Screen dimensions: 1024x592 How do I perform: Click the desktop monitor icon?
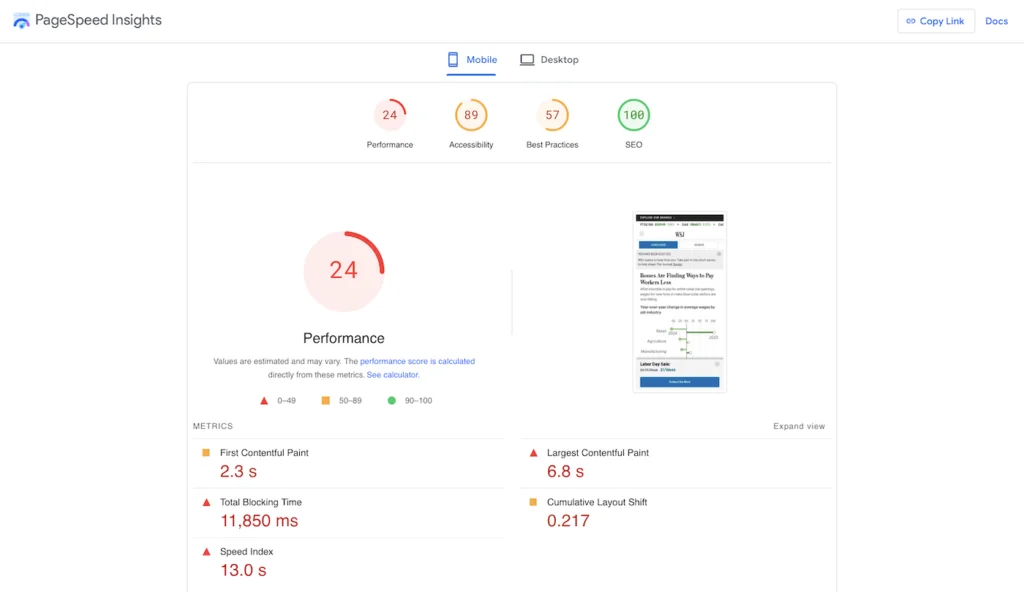click(x=527, y=59)
